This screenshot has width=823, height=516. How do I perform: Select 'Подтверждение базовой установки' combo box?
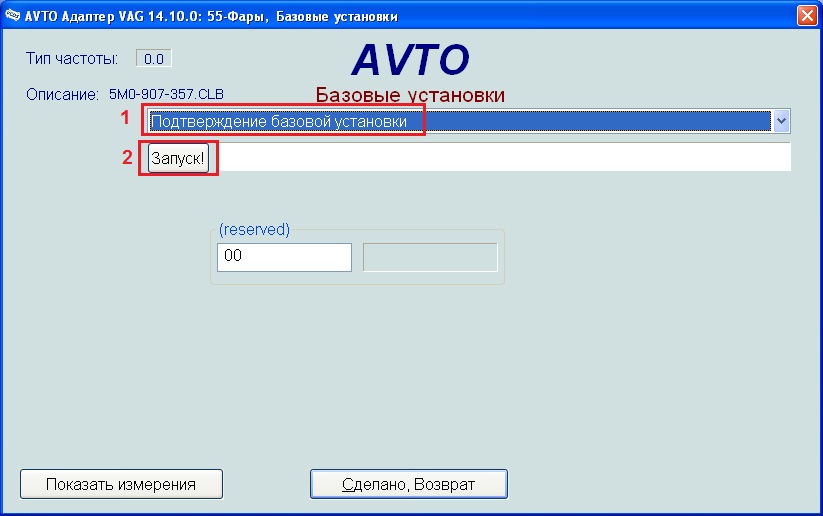click(x=468, y=121)
